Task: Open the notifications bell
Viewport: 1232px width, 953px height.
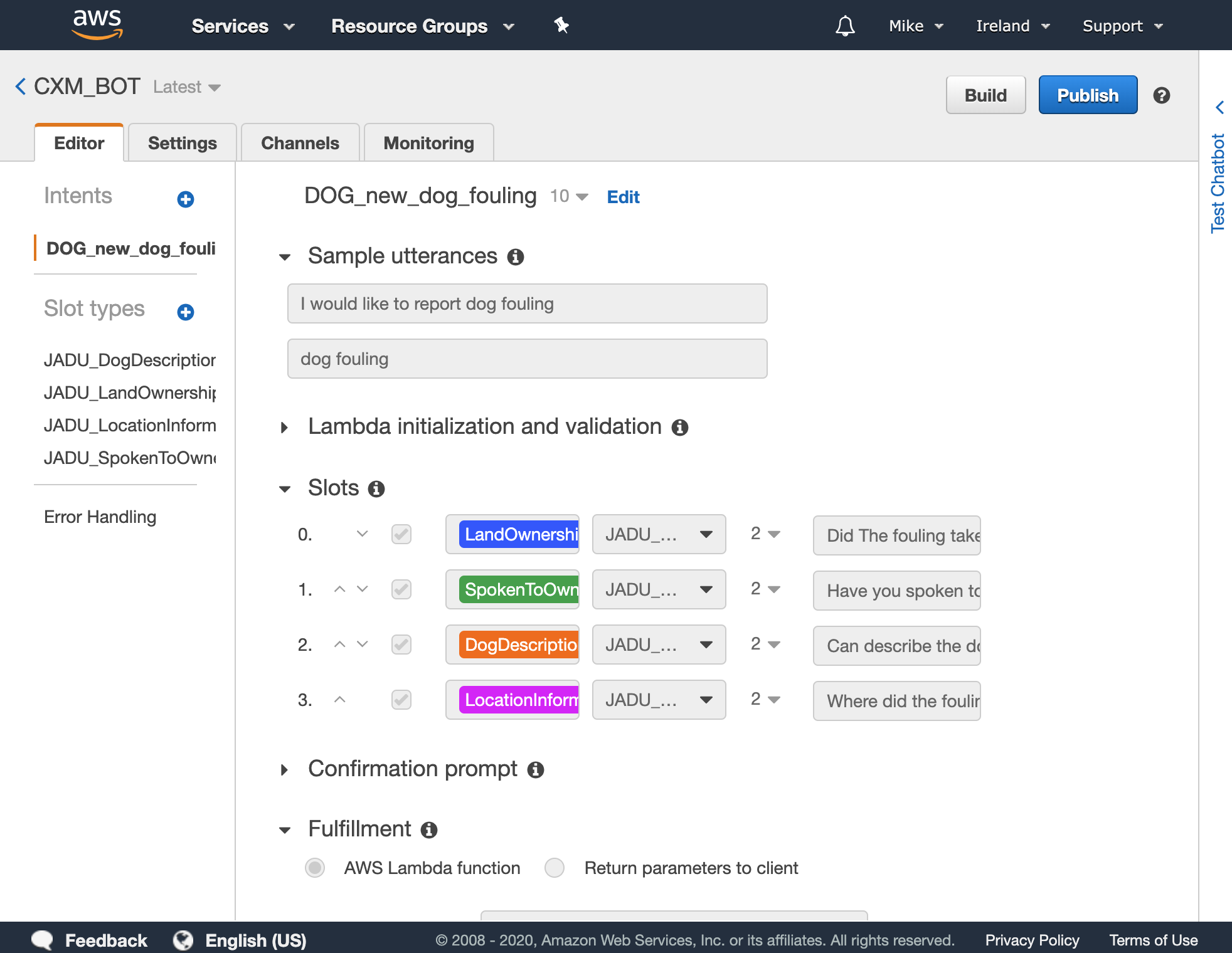Action: (x=845, y=26)
